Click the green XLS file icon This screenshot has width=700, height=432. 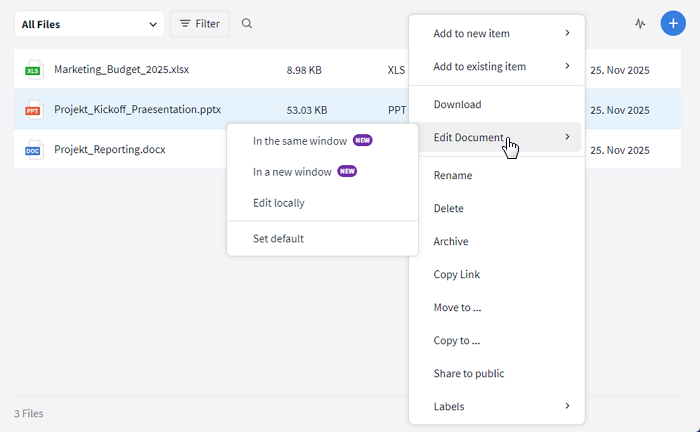pos(34,70)
